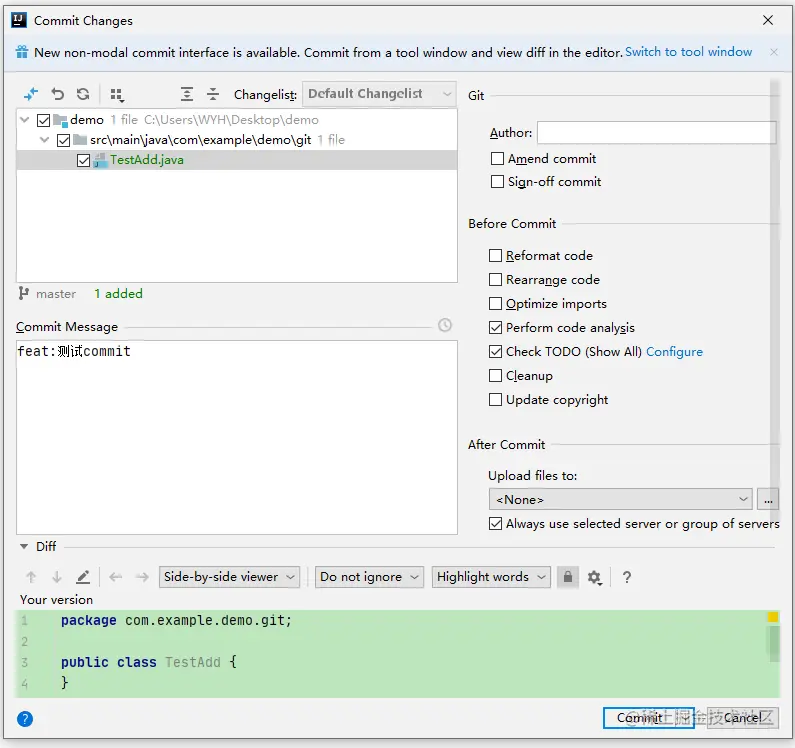Open the Changelist dropdown
795x748 pixels.
click(379, 94)
